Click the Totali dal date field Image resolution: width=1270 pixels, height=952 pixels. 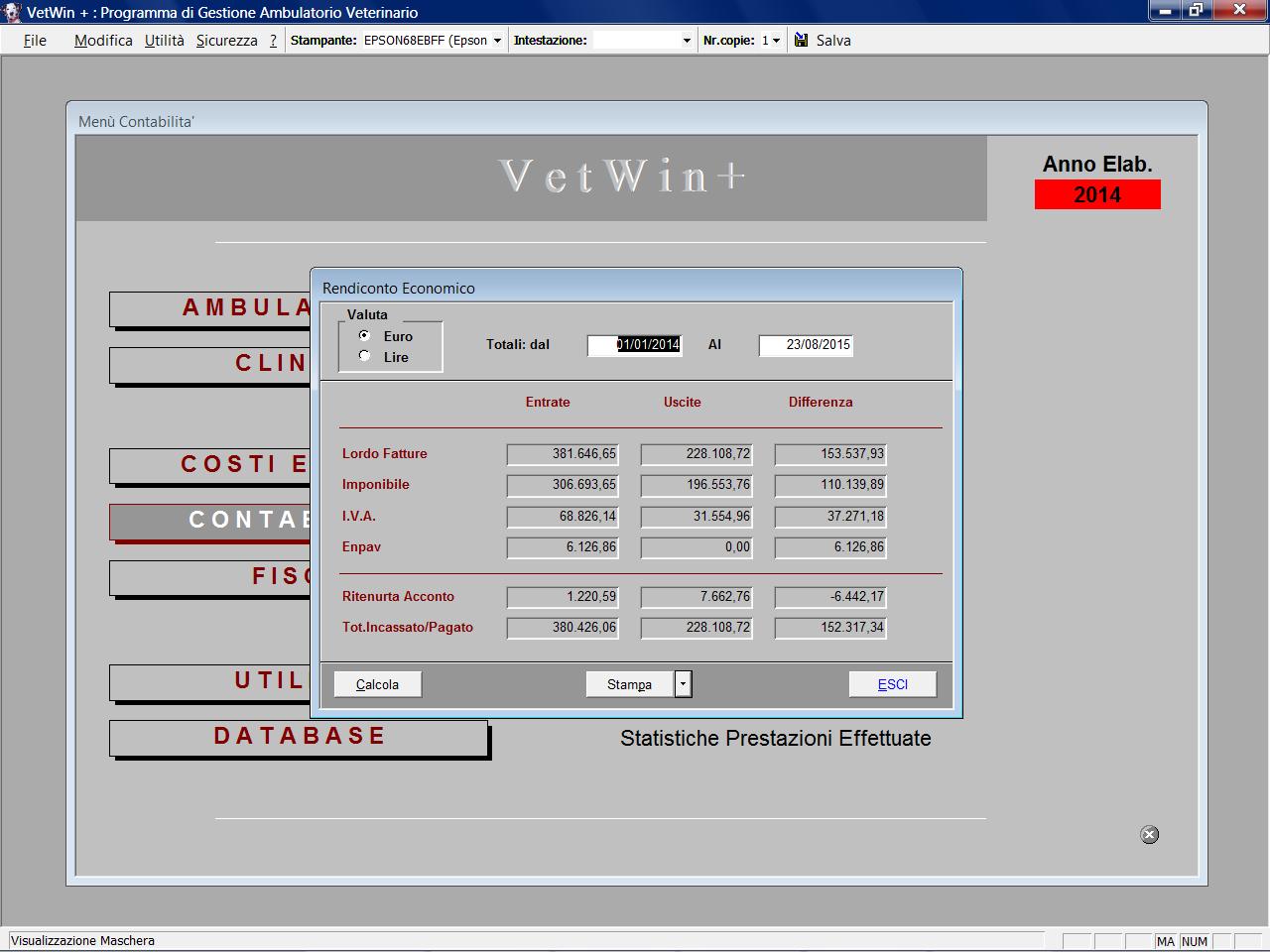click(635, 344)
